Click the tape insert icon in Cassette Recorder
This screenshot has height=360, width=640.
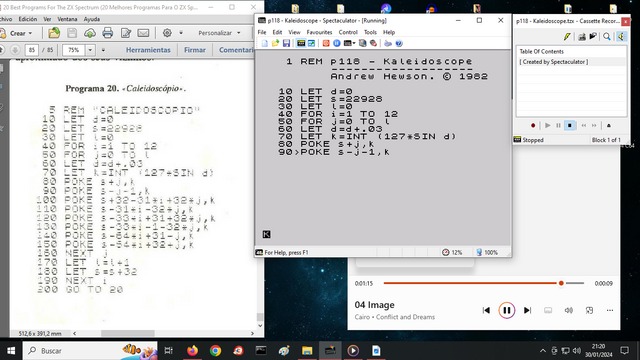click(582, 37)
